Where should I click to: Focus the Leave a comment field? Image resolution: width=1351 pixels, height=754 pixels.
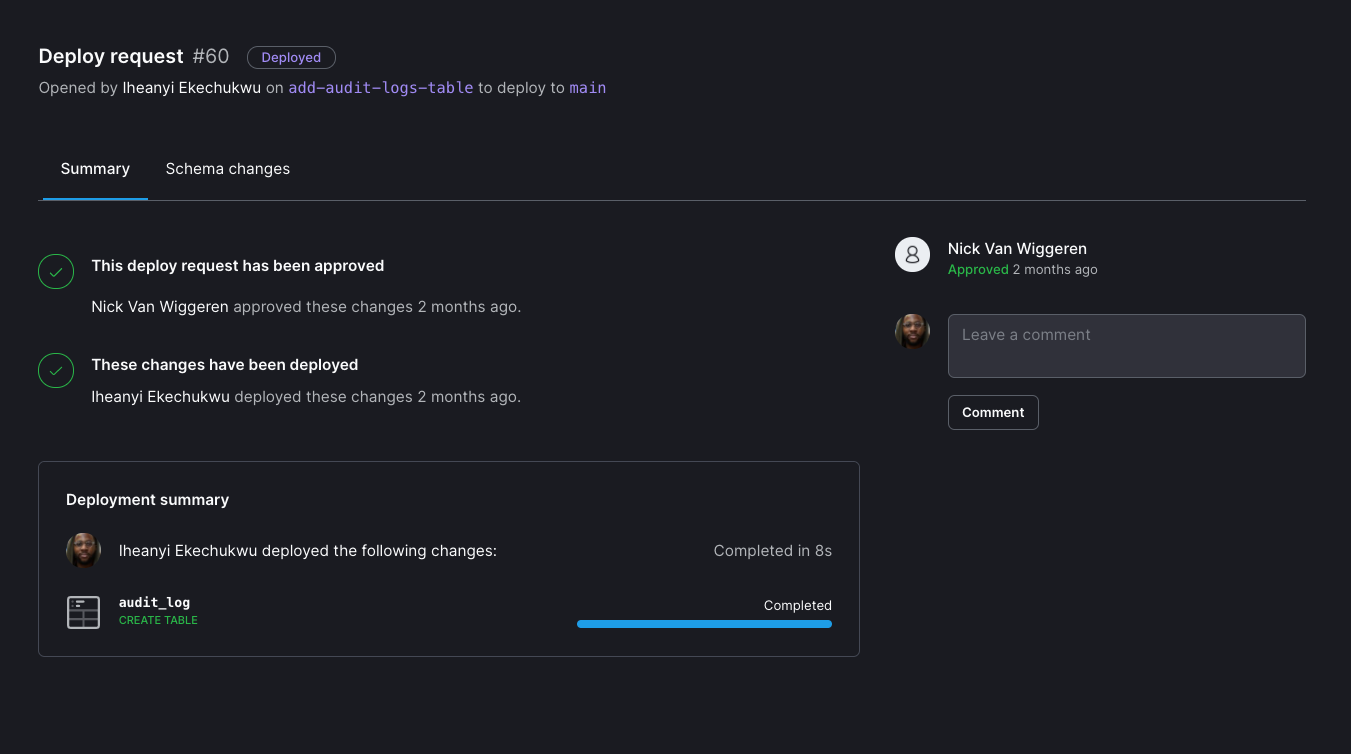click(x=1126, y=346)
